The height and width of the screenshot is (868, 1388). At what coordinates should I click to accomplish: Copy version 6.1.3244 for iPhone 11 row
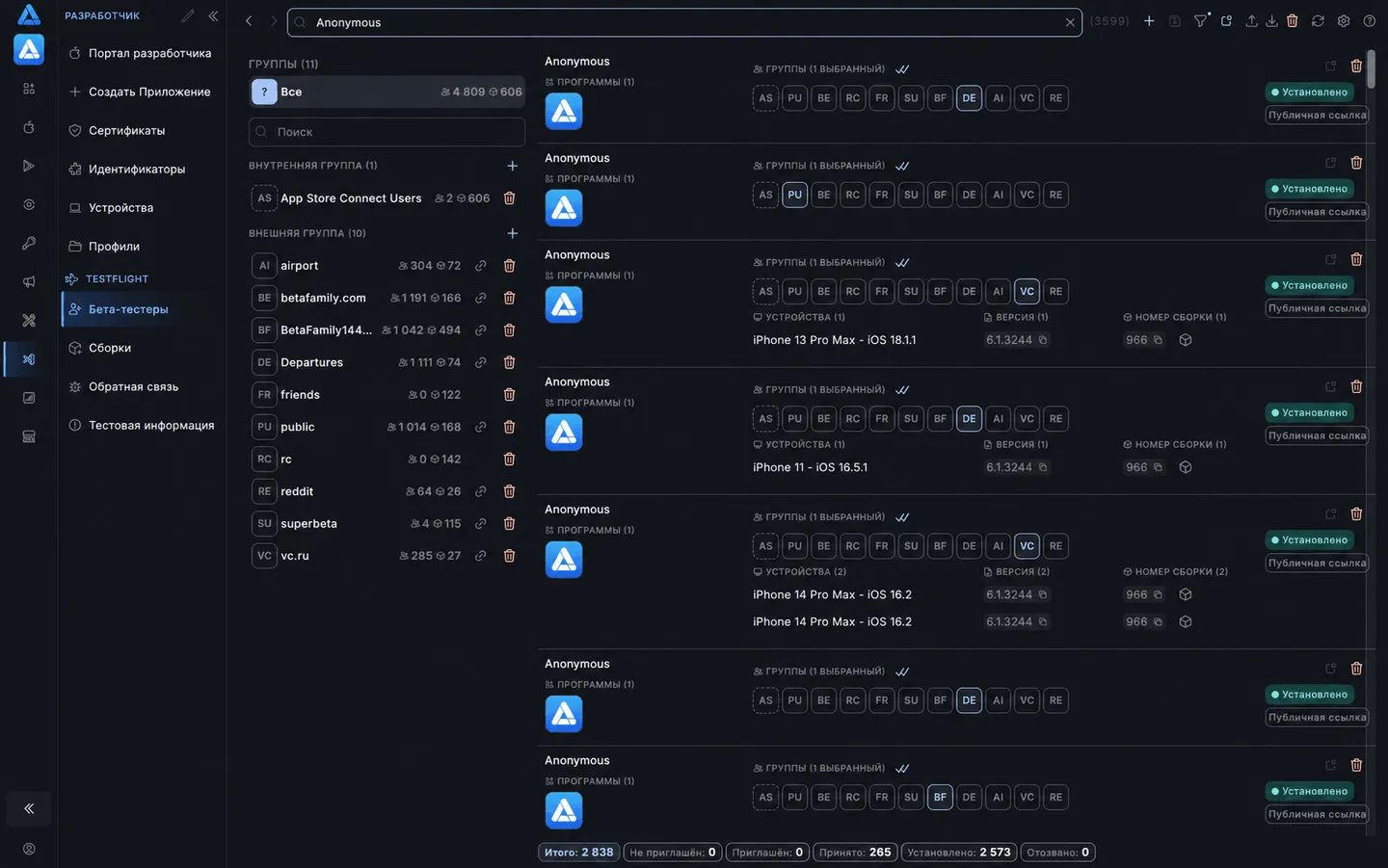[x=1043, y=467]
